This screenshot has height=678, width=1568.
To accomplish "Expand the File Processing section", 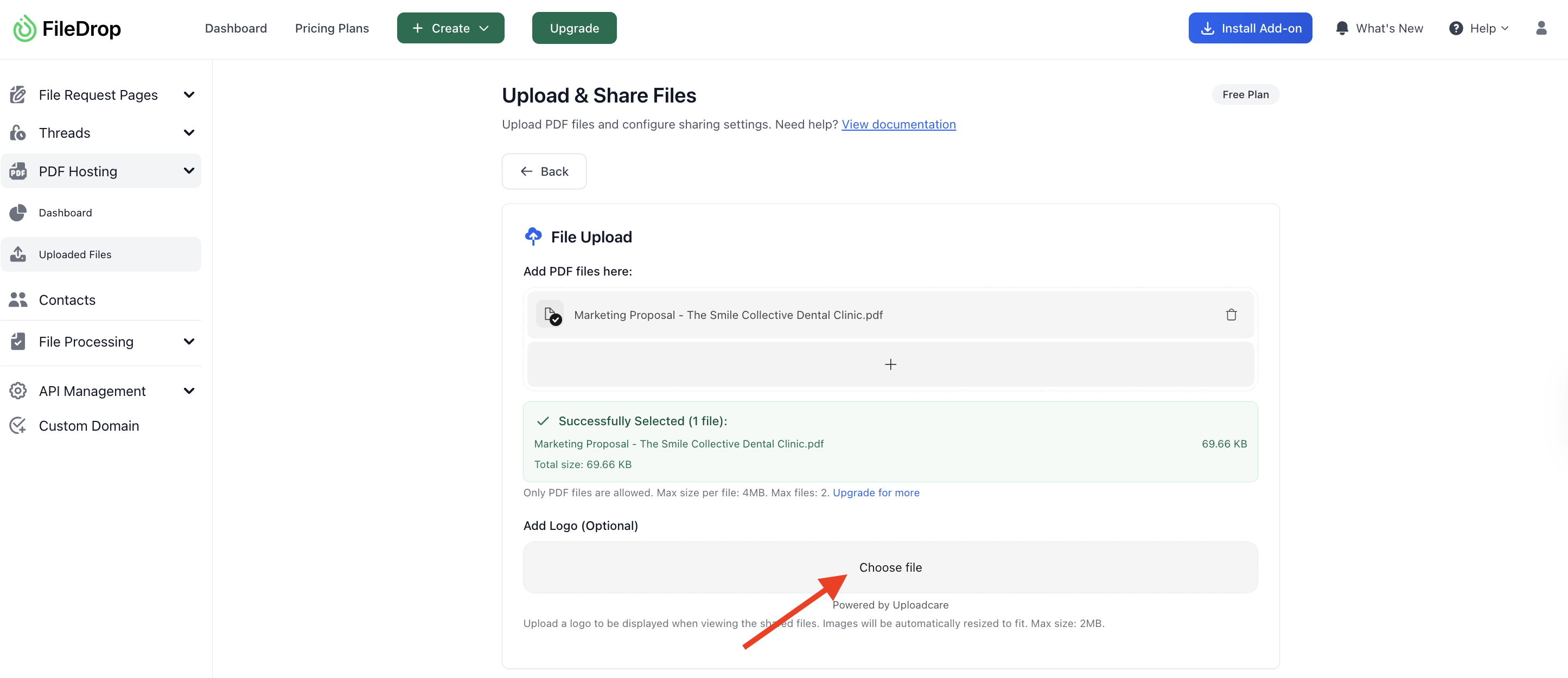I will (x=189, y=341).
